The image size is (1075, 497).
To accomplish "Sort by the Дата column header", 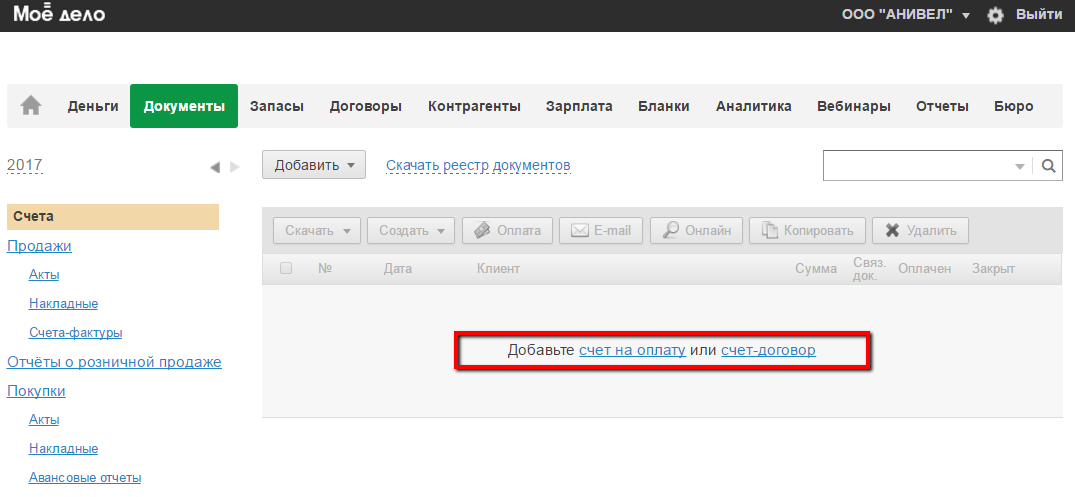I will coord(398,269).
